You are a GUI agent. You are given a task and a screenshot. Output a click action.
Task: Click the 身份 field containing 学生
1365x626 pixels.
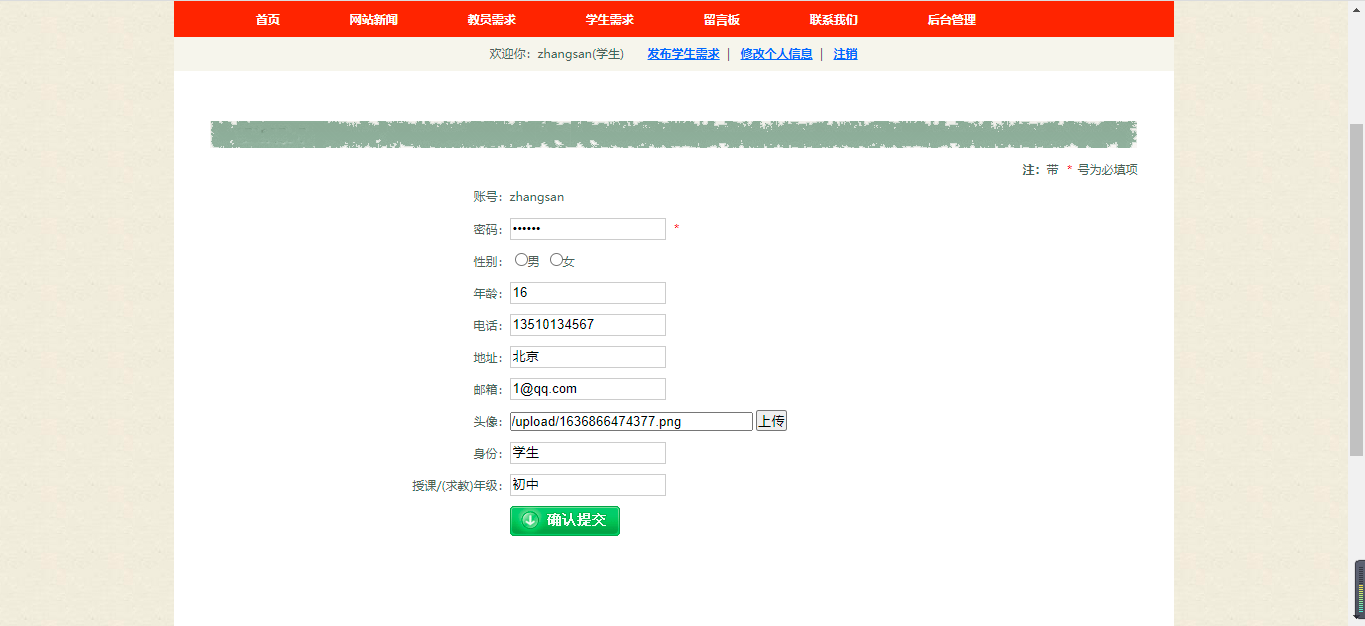tap(588, 453)
